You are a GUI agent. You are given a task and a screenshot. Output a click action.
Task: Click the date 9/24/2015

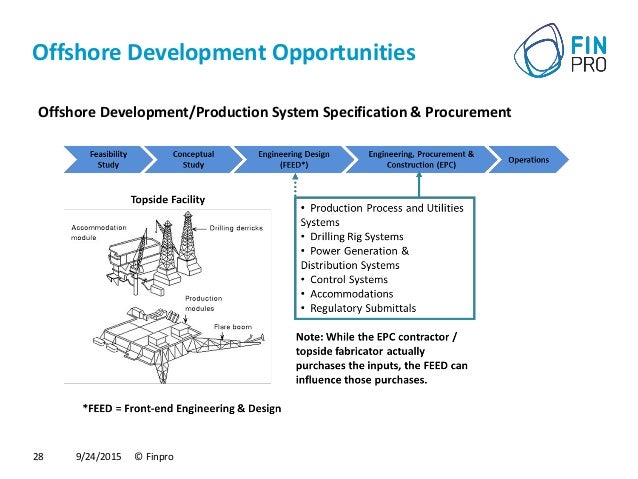(x=98, y=457)
